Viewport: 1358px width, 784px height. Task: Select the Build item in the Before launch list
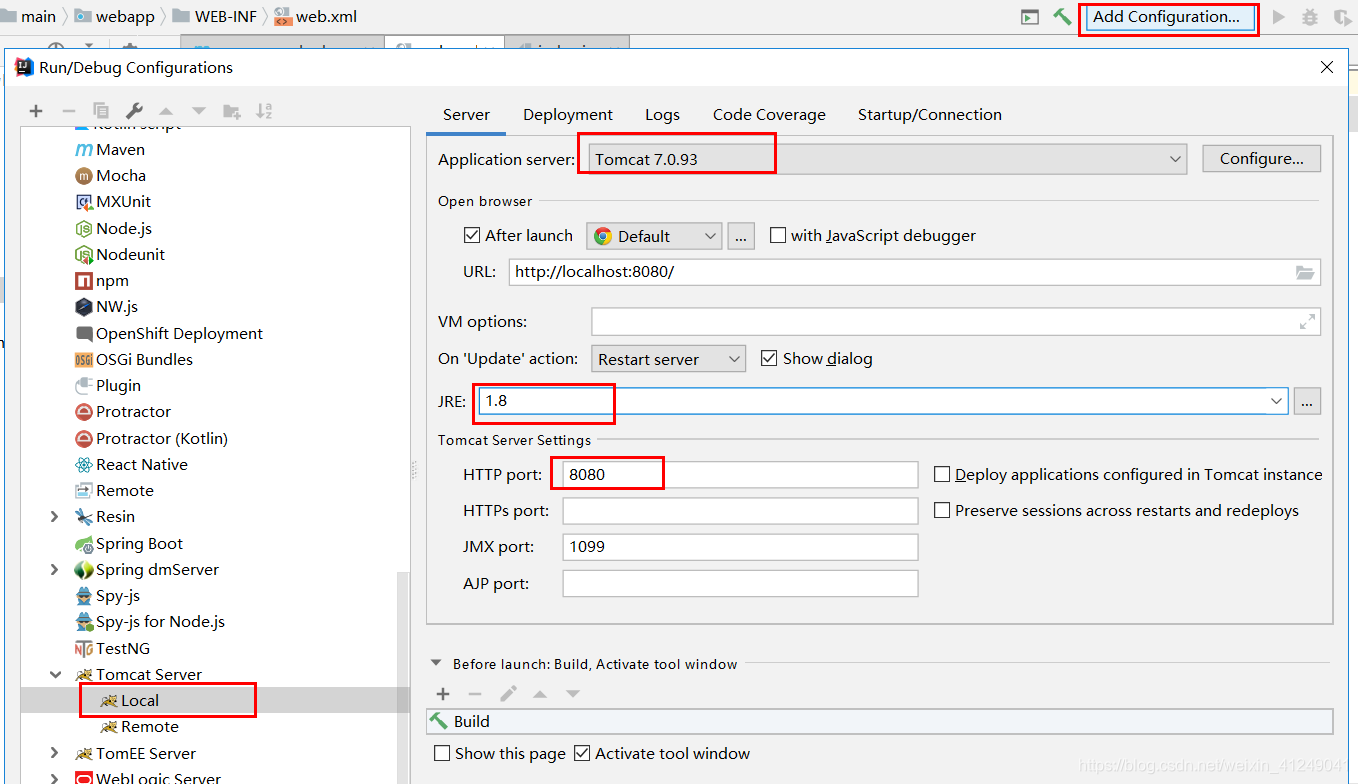coord(880,722)
